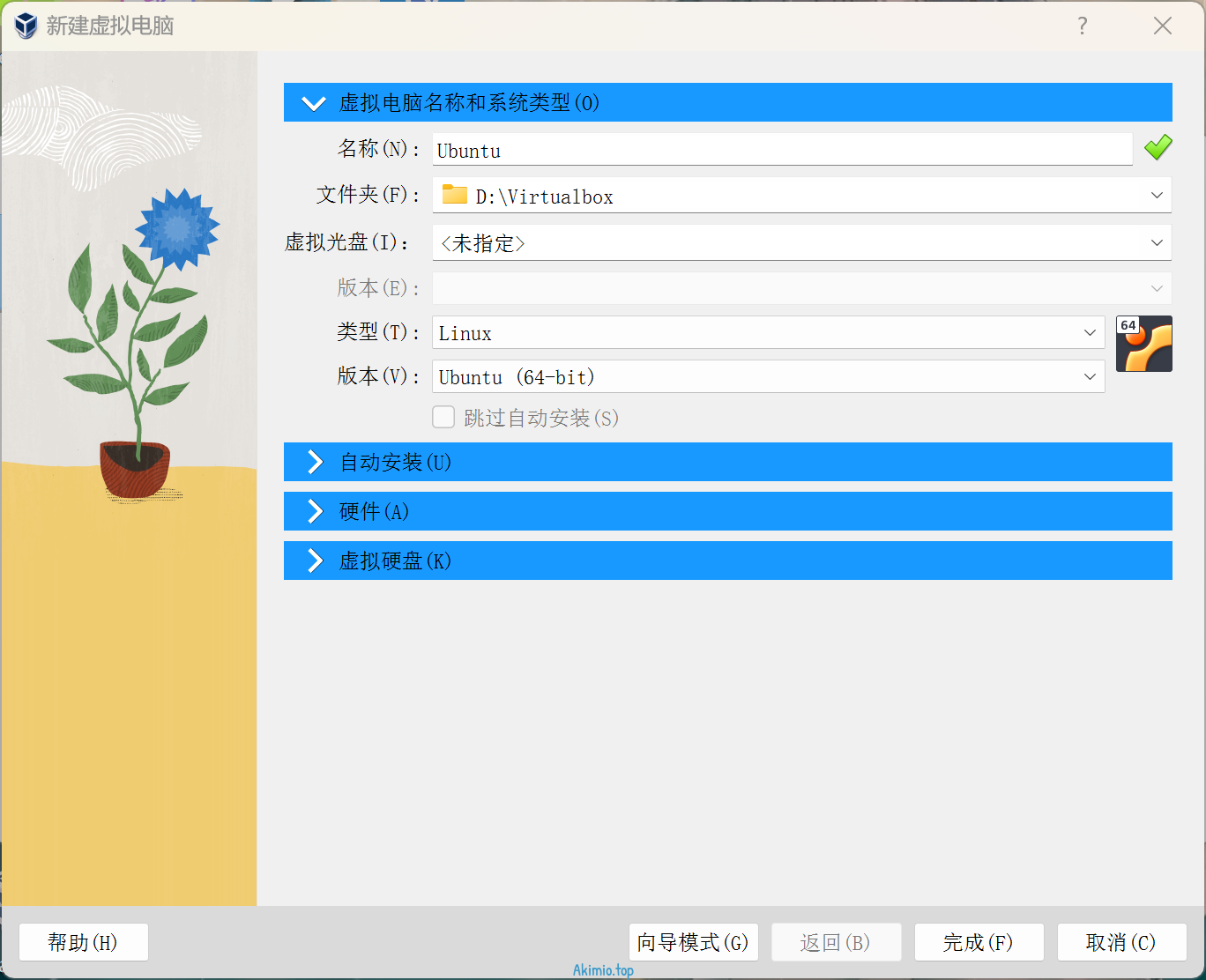Click the blue flower illustration on left
This screenshot has width=1206, height=980.
coord(177,228)
